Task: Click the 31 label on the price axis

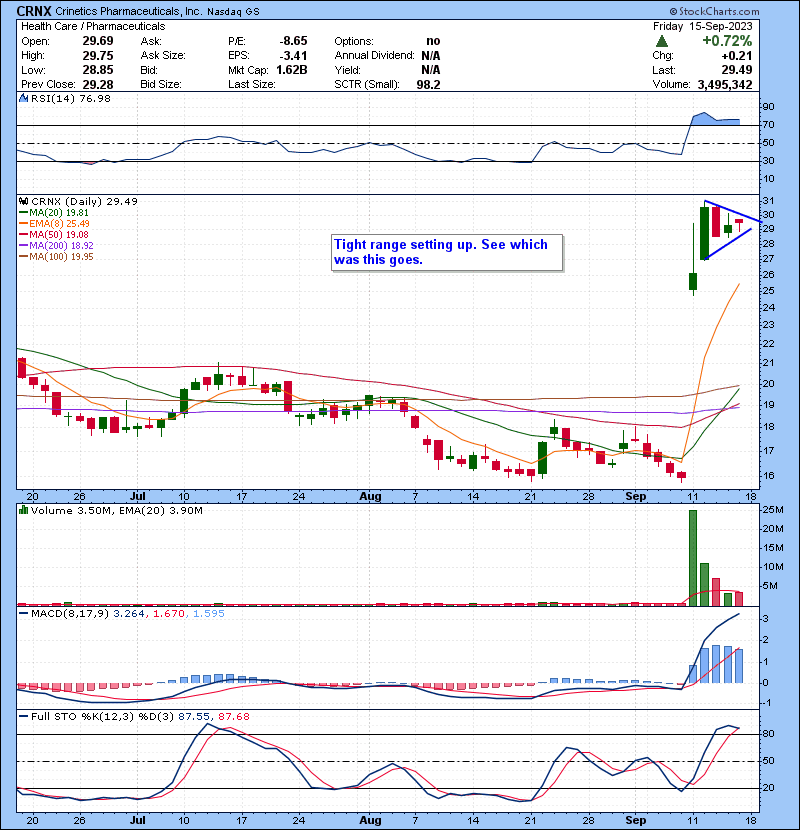Action: [x=768, y=201]
